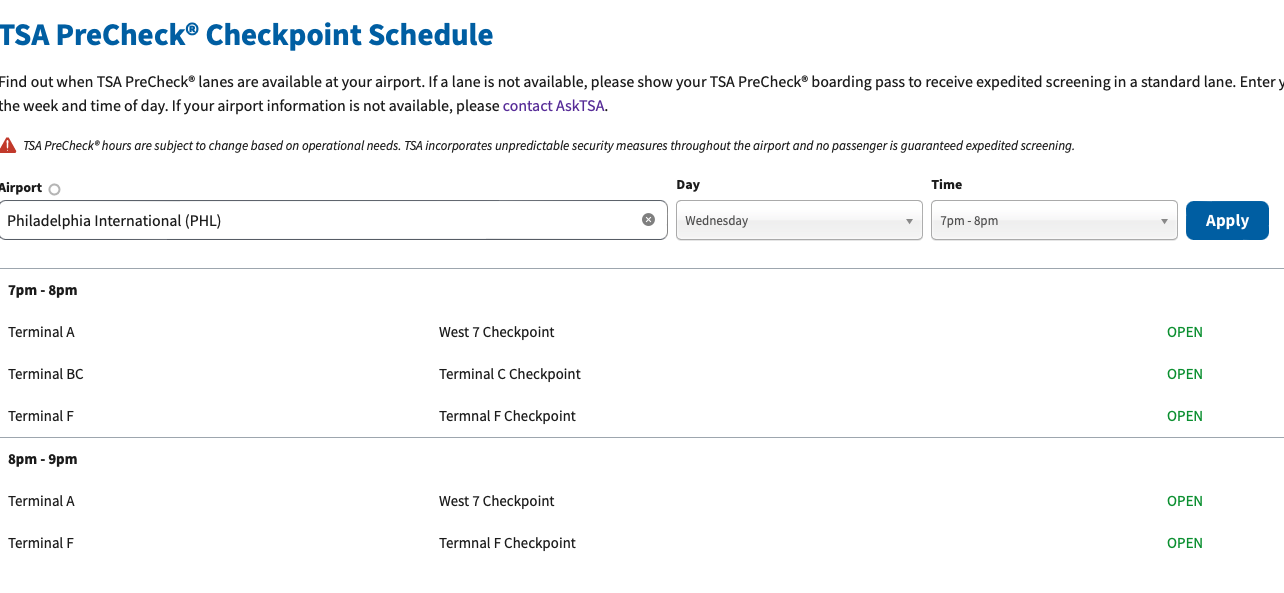Clear the airport field using the x icon
Screen dimensions: 1284x593
[x=648, y=220]
